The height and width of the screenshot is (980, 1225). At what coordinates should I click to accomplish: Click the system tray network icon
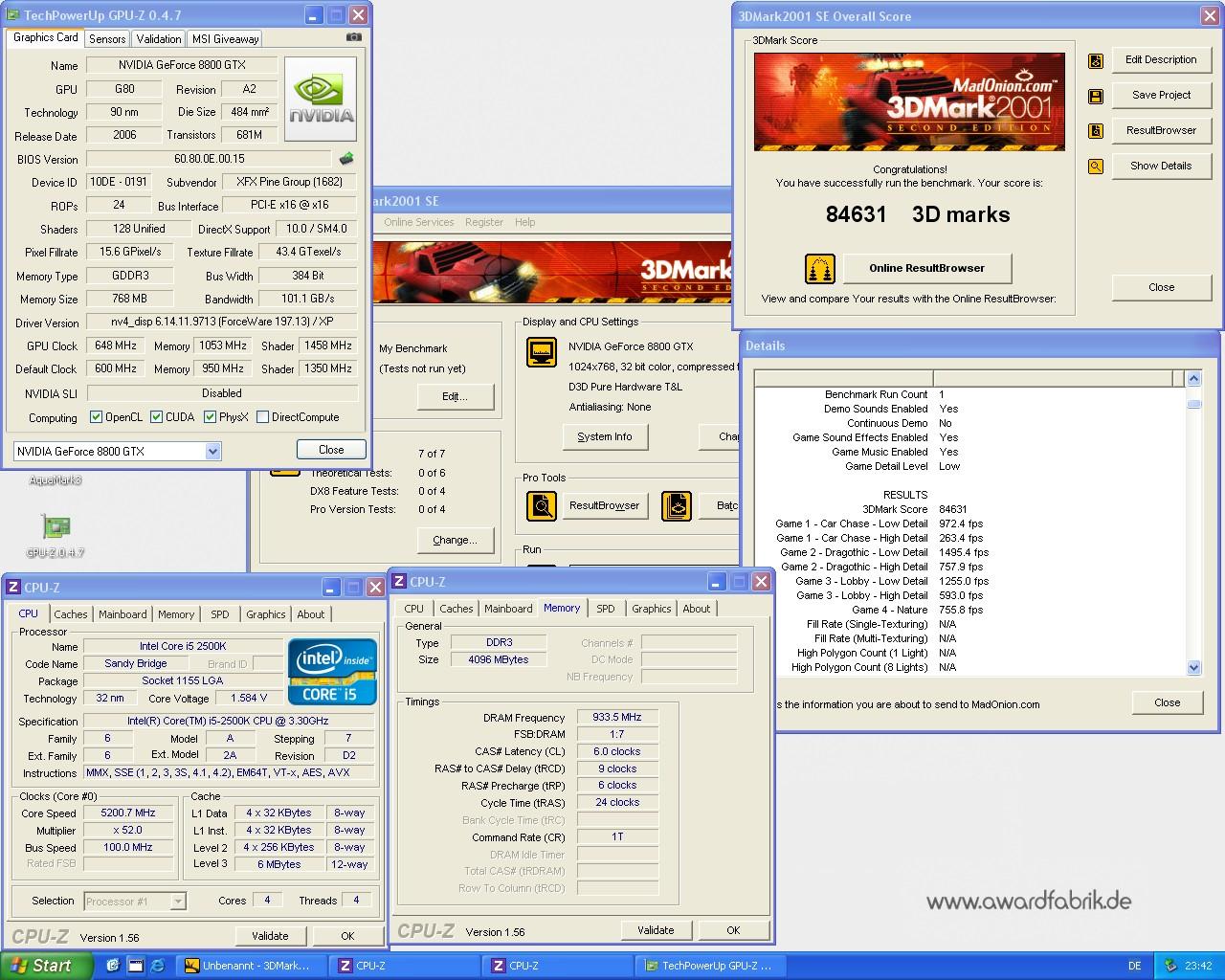1170,966
